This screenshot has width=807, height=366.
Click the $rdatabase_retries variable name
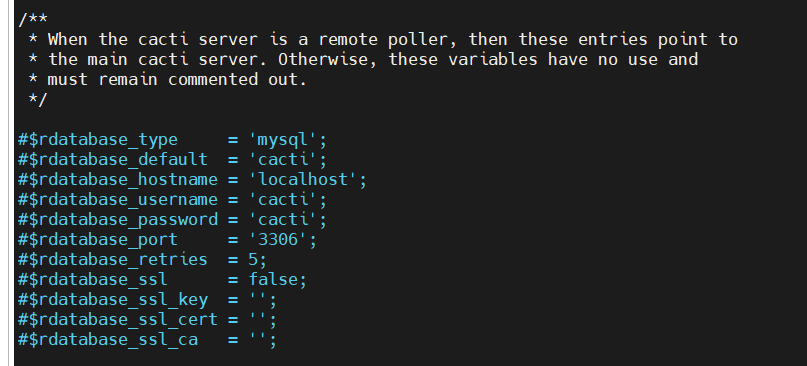tap(118, 259)
